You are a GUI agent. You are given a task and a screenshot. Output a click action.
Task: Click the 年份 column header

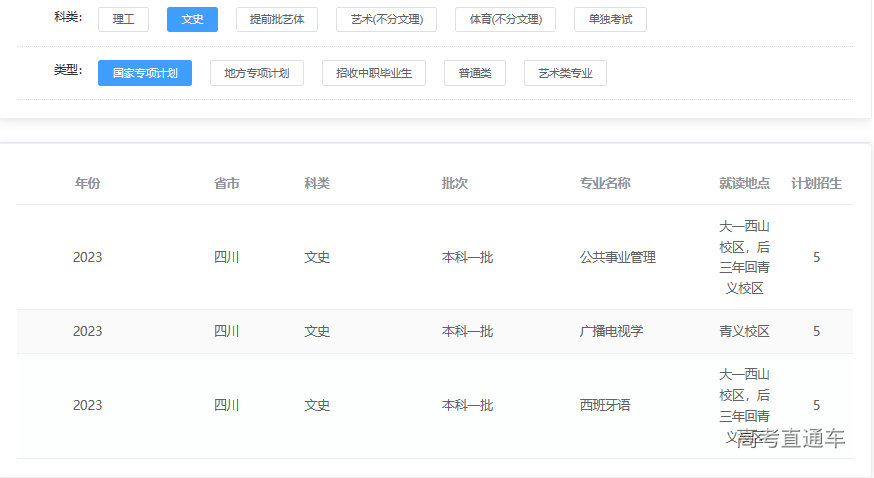(88, 183)
